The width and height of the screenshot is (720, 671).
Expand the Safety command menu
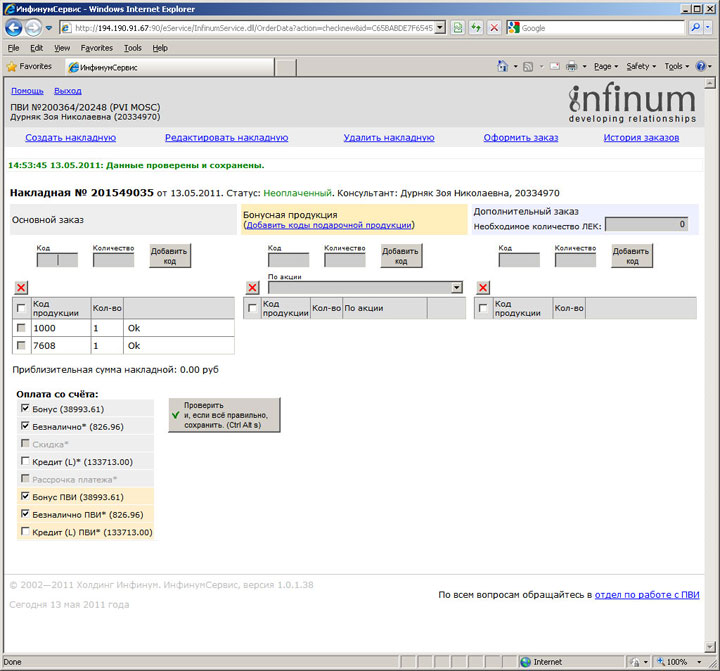[641, 67]
